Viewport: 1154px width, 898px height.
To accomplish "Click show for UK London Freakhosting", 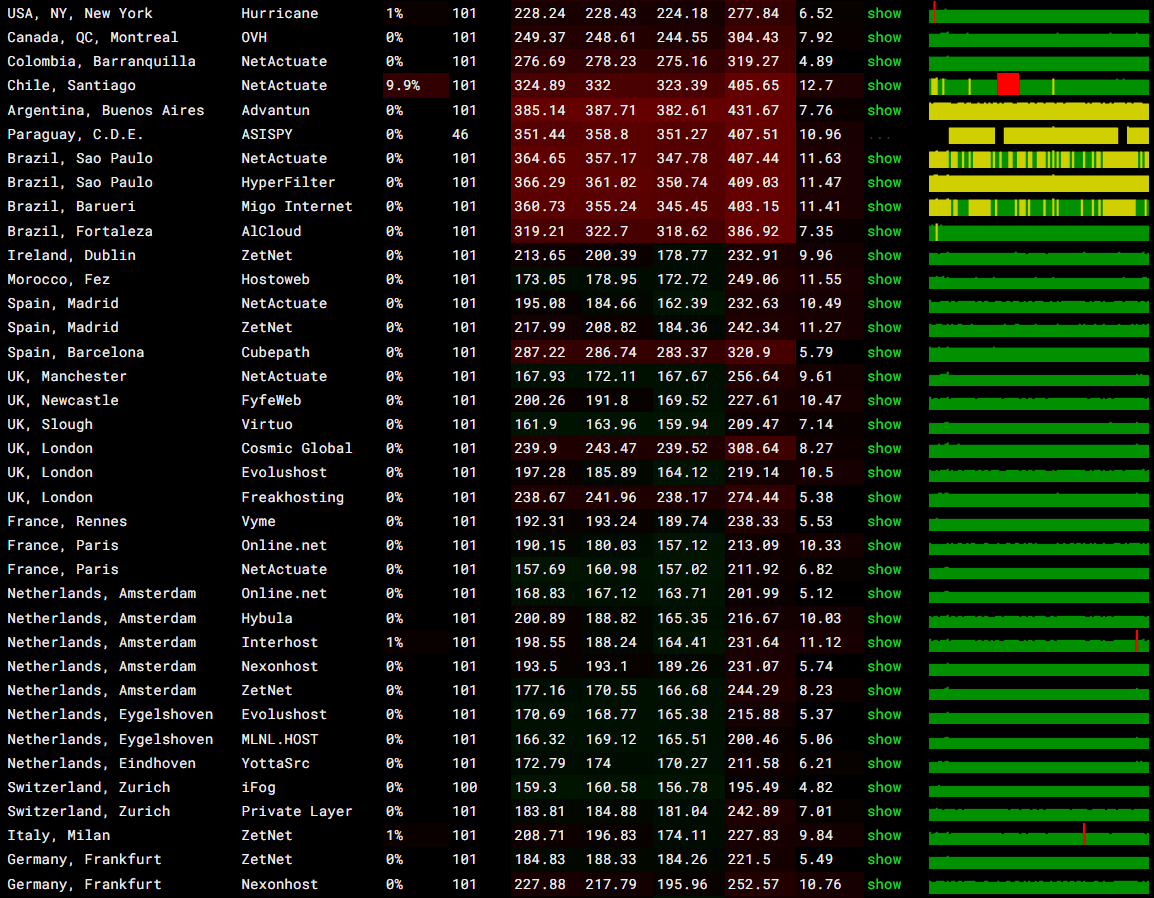I will (x=884, y=498).
